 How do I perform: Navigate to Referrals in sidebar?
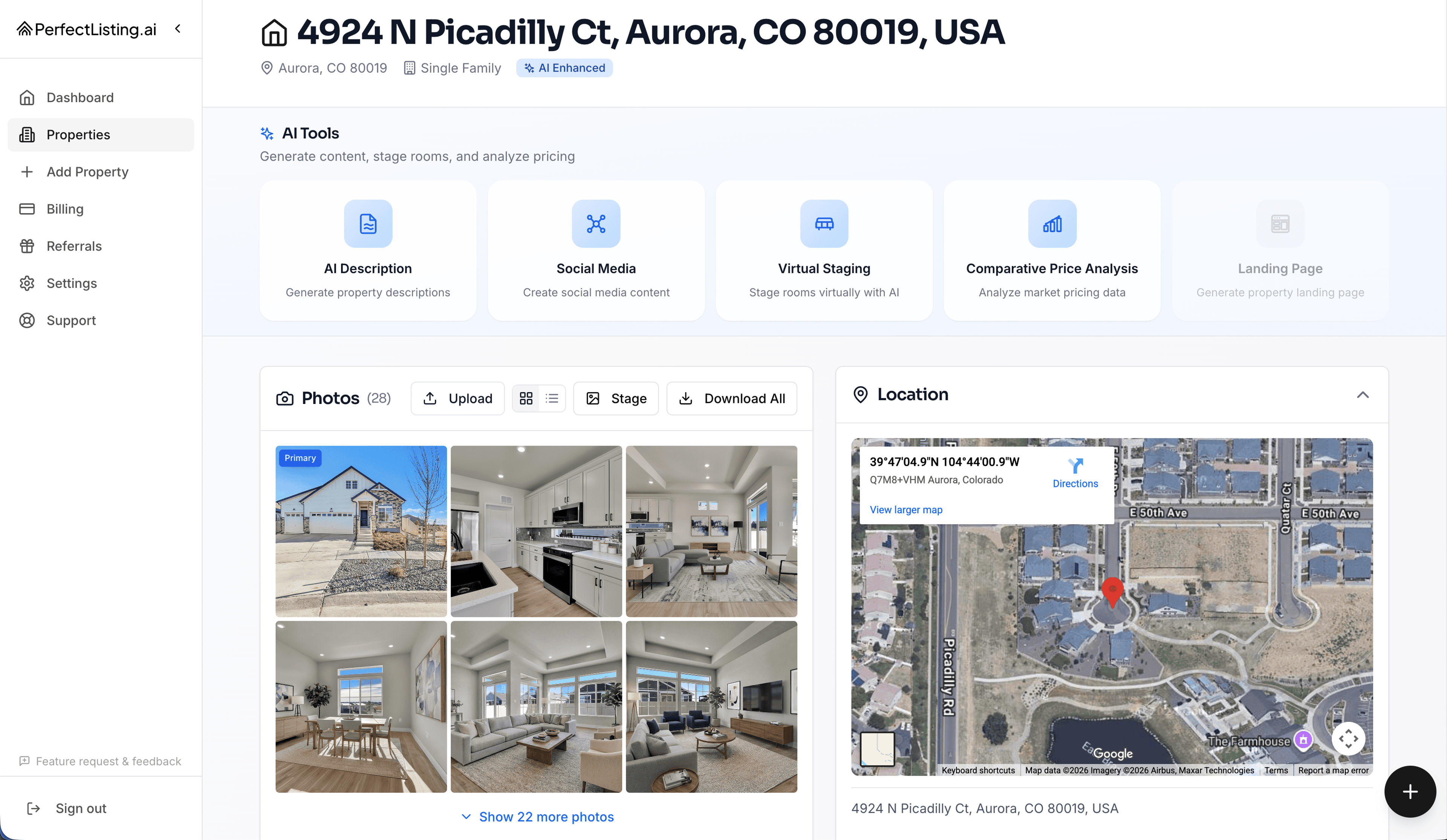73,246
